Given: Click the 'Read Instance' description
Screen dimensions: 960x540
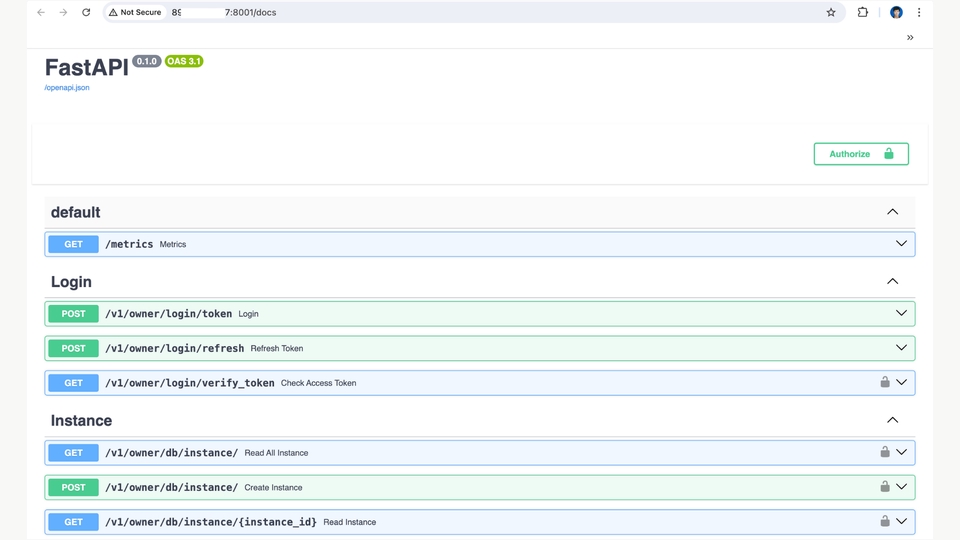Looking at the screenshot, I should coord(350,522).
